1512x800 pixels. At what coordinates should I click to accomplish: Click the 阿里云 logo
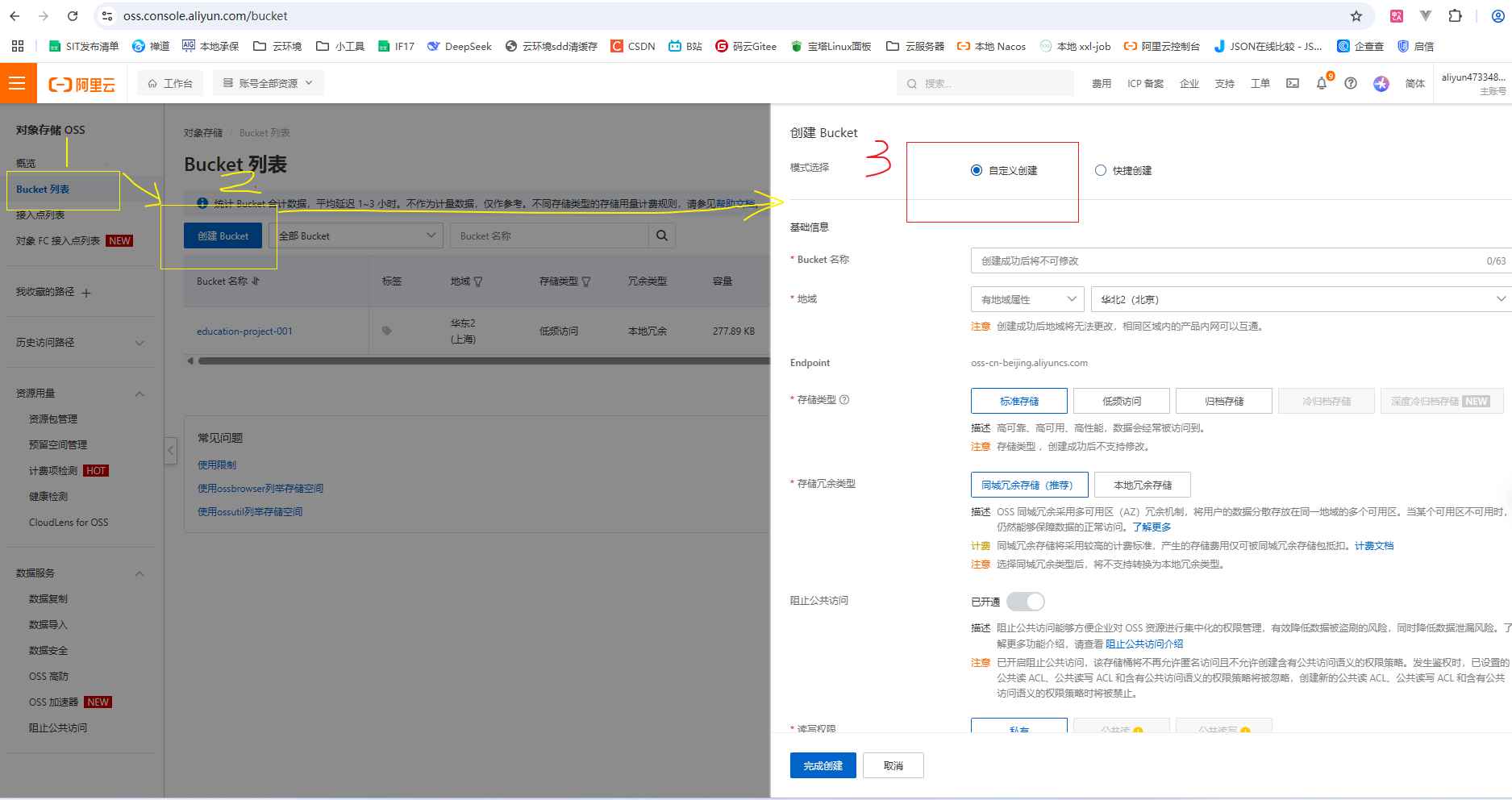click(x=82, y=84)
